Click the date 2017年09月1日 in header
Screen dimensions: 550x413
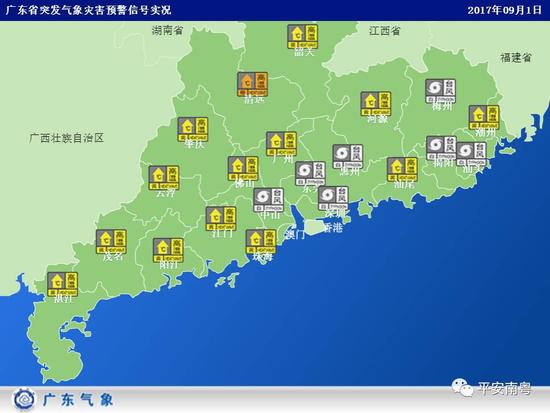click(504, 10)
